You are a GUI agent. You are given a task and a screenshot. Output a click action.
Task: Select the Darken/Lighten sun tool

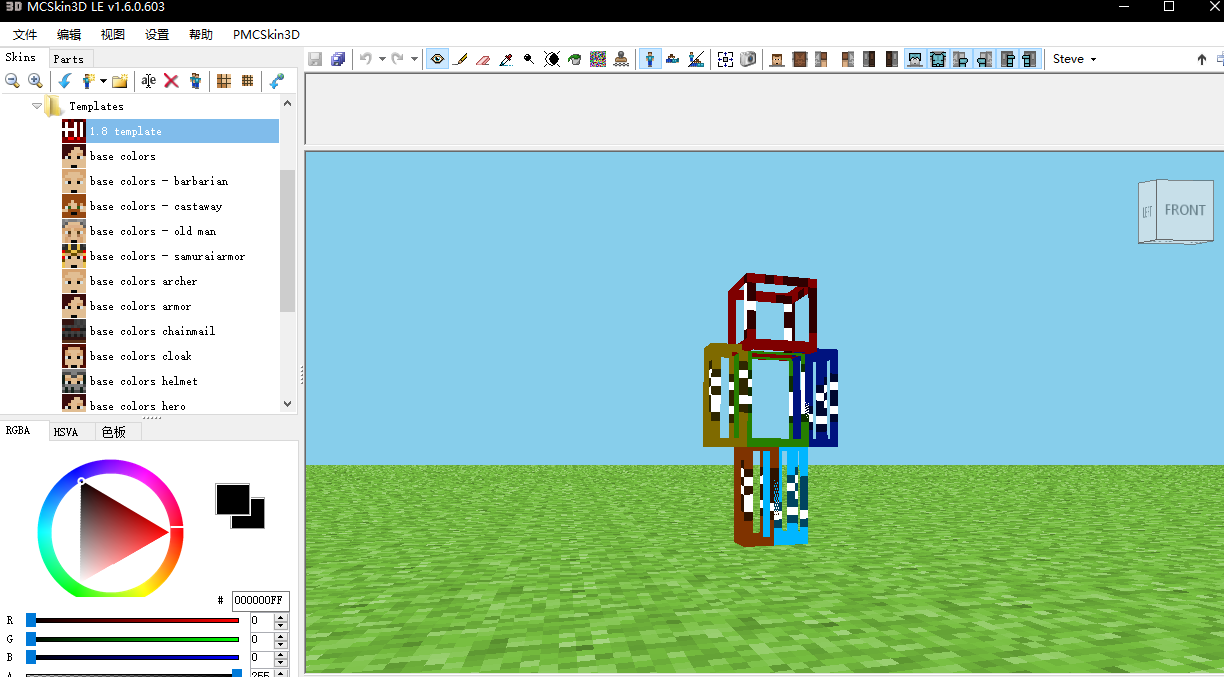point(552,59)
